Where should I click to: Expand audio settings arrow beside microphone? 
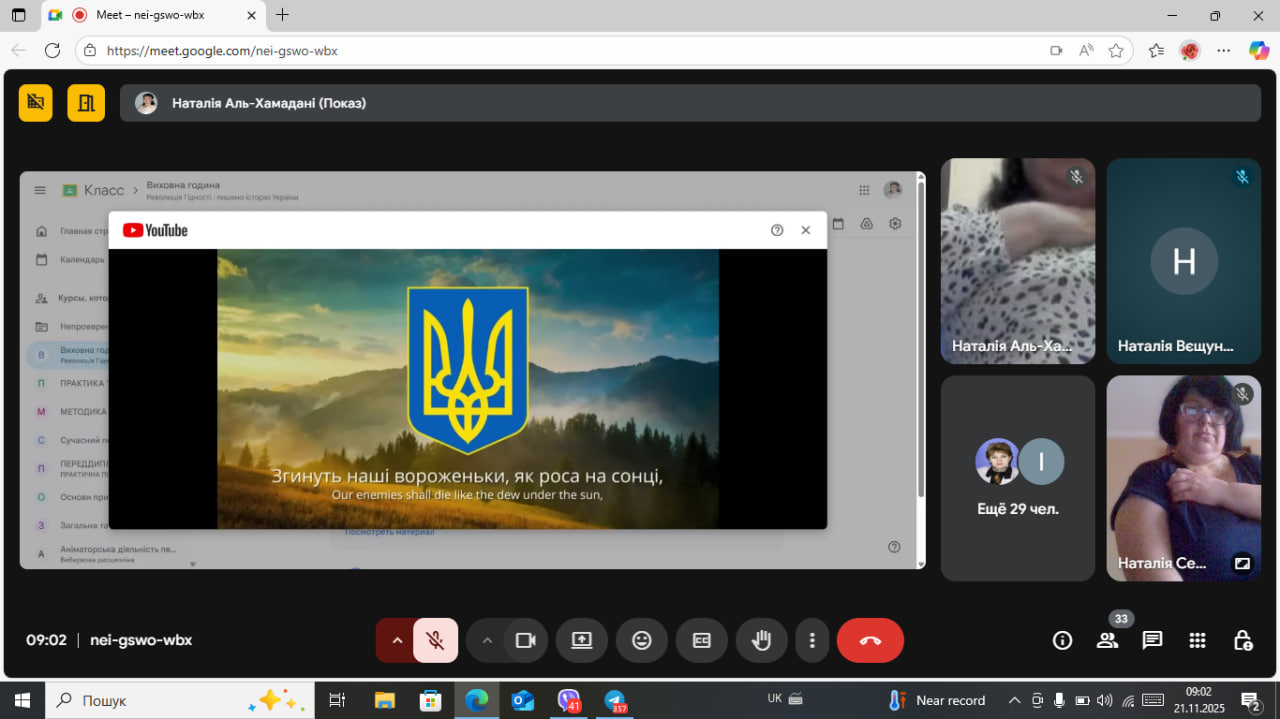pyautogui.click(x=397, y=641)
